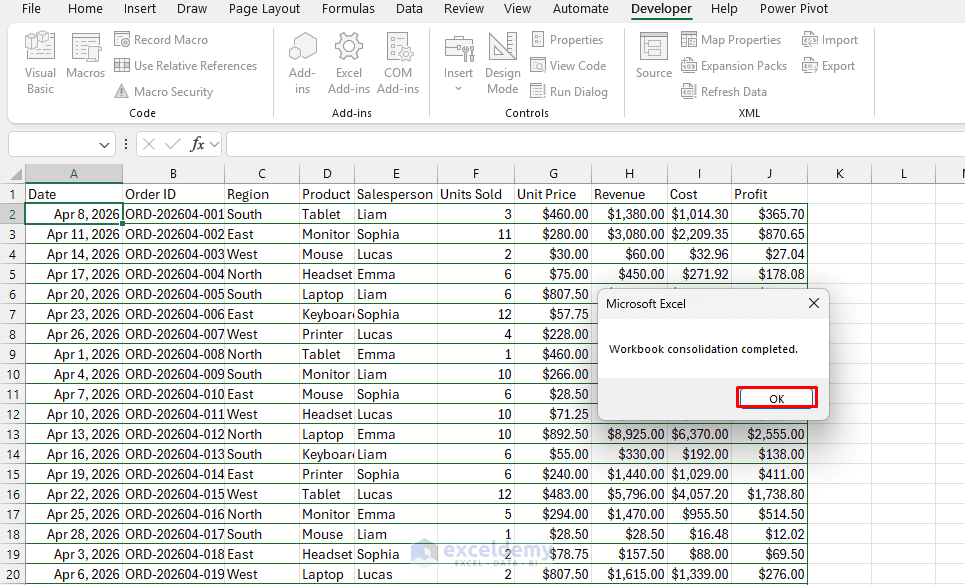Expand the dropdown beside the fx button
The width and height of the screenshot is (965, 585).
(214, 145)
